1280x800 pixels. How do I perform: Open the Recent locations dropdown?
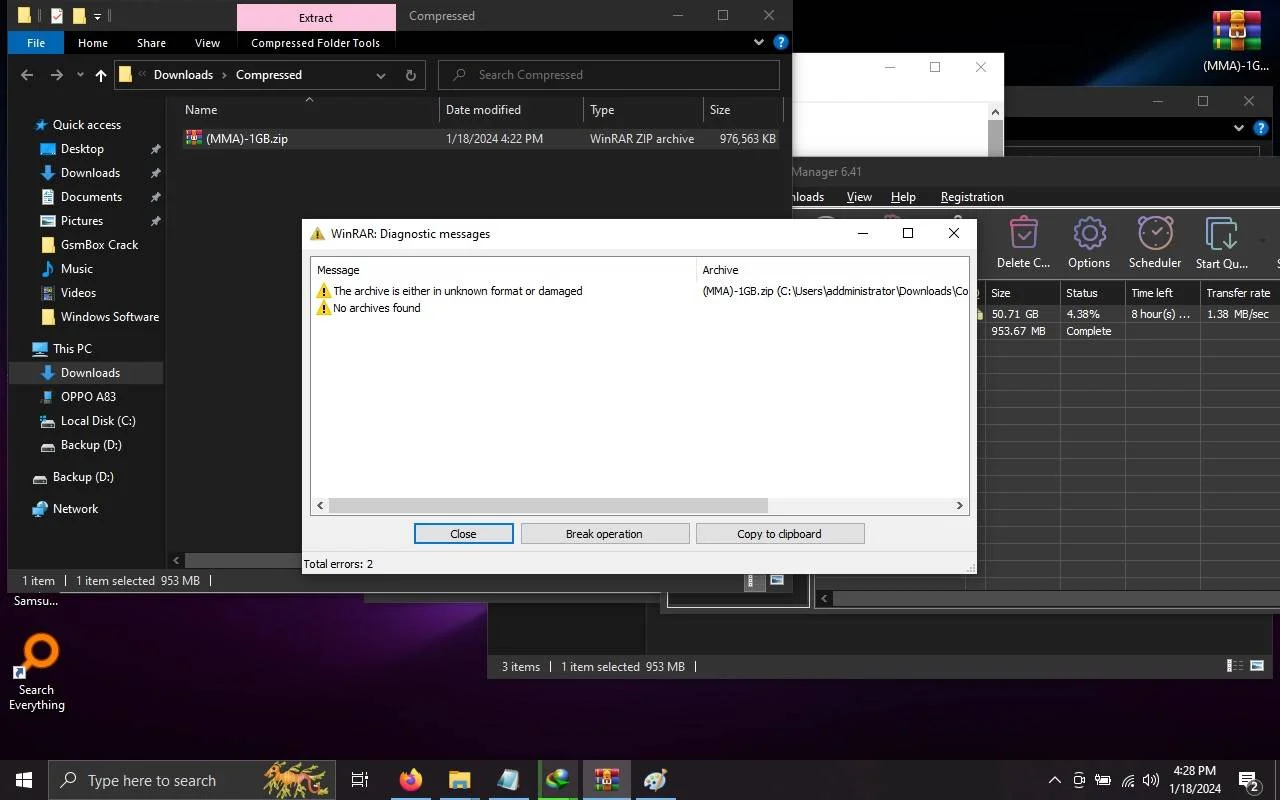80,75
